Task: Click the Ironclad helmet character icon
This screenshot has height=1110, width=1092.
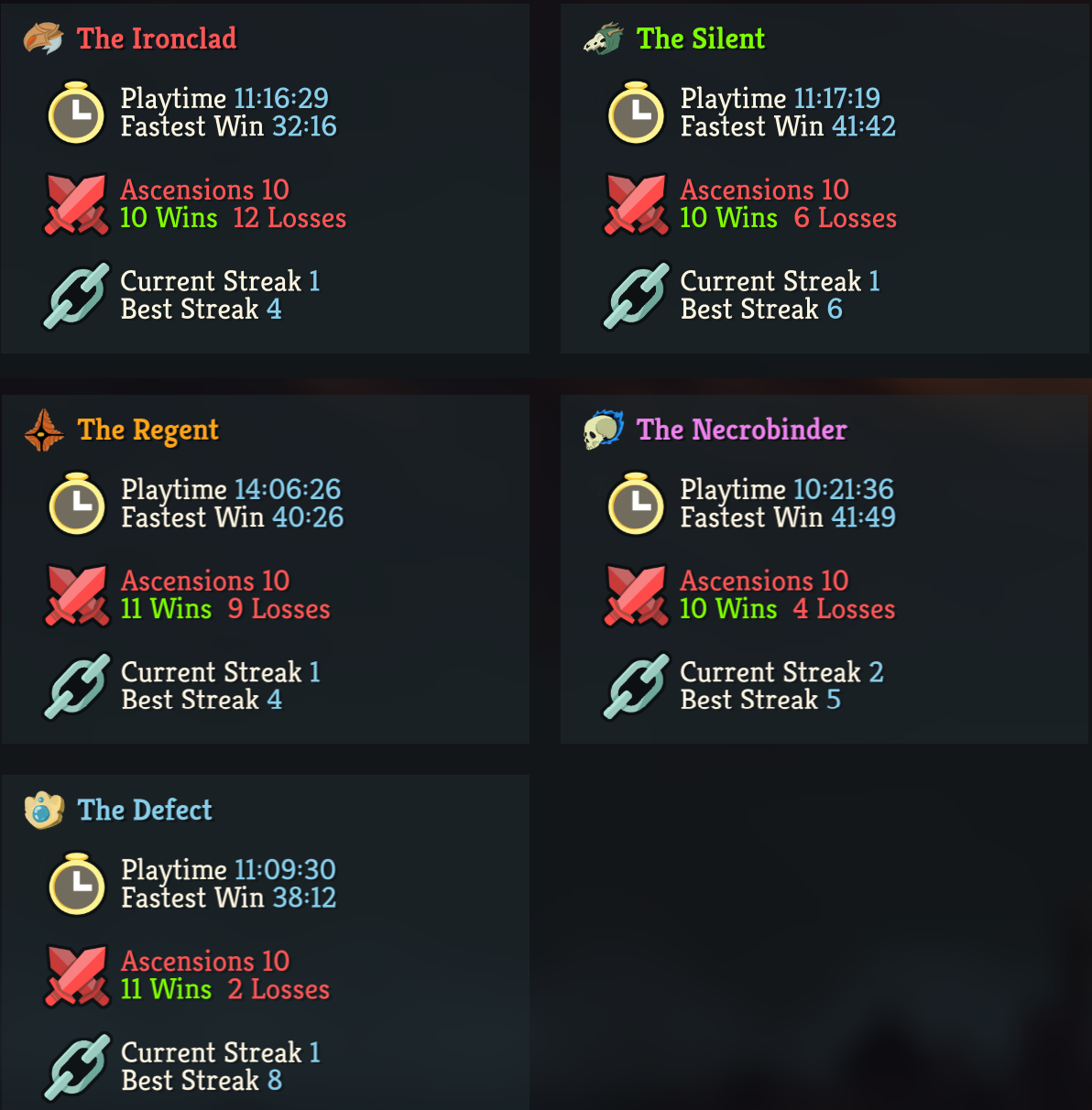Action: [x=43, y=39]
